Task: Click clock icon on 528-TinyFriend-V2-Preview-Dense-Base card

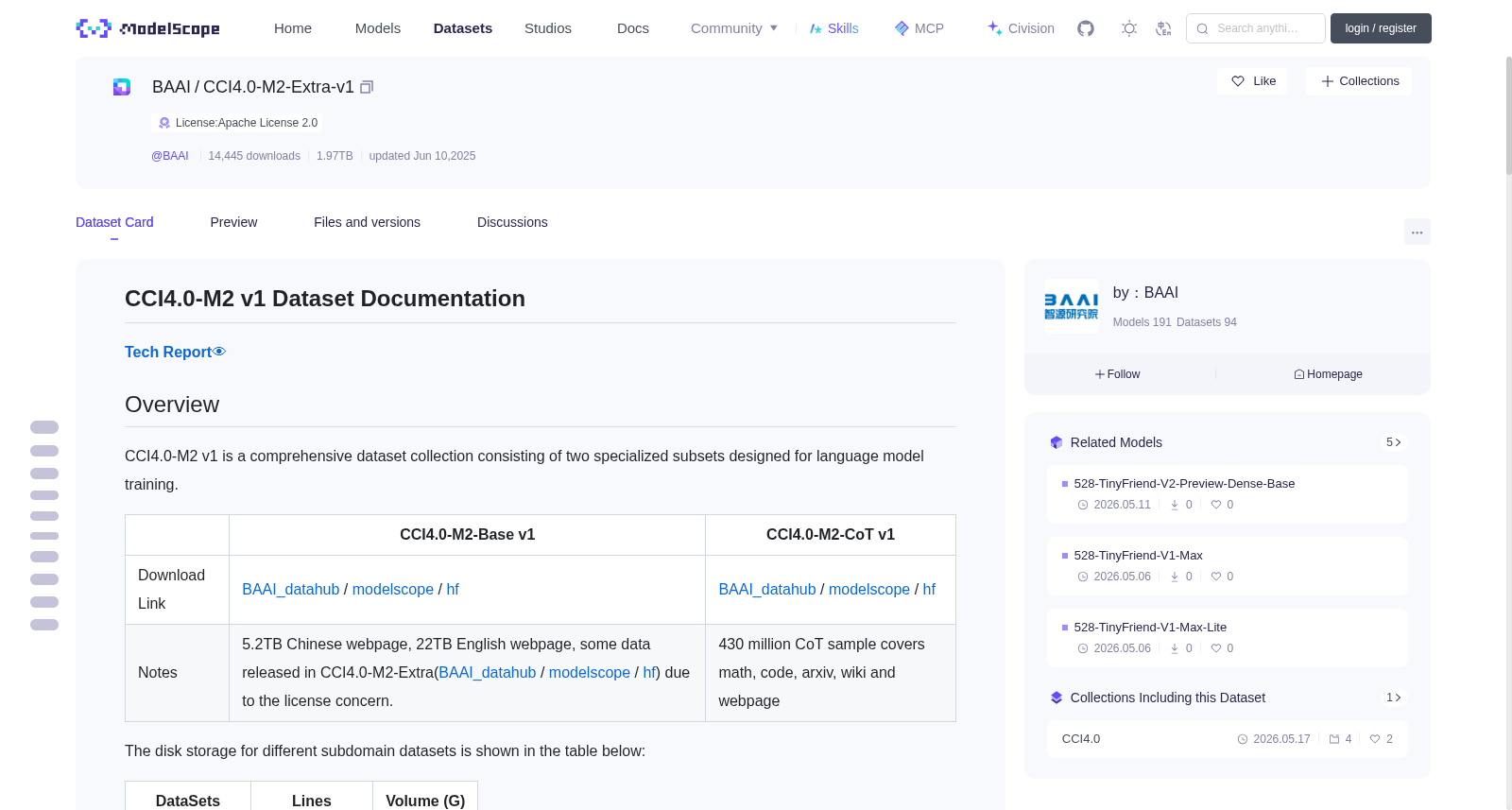Action: [1083, 505]
